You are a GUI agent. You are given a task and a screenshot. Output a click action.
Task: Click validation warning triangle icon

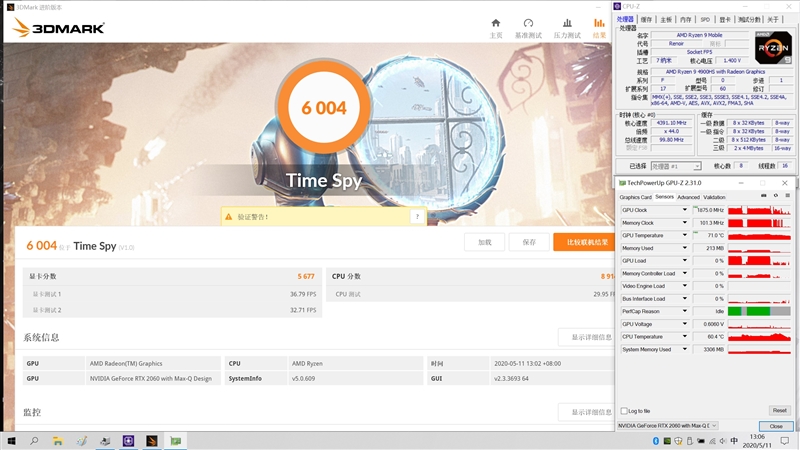(229, 217)
